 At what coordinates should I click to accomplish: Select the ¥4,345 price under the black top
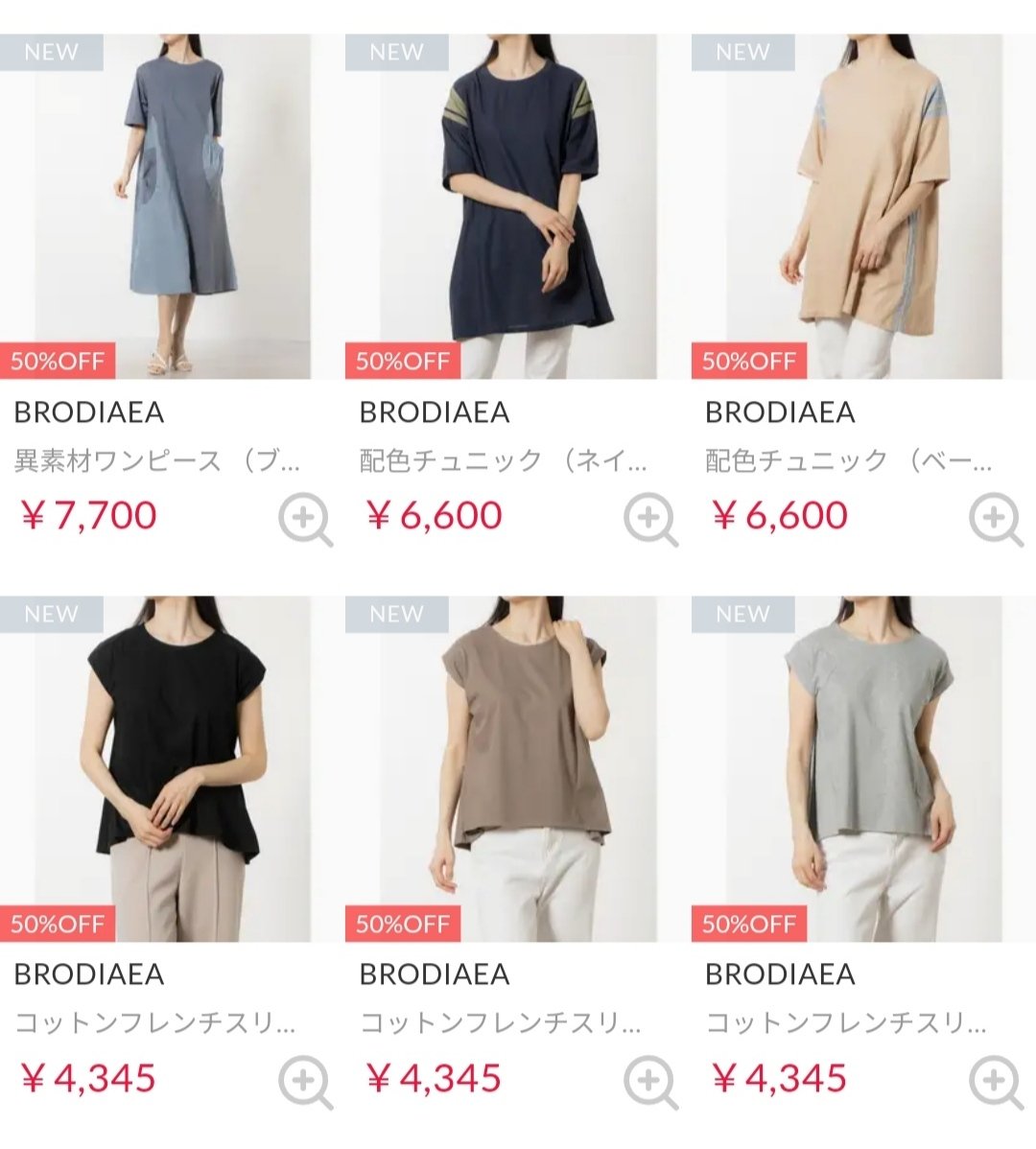pyautogui.click(x=88, y=1078)
